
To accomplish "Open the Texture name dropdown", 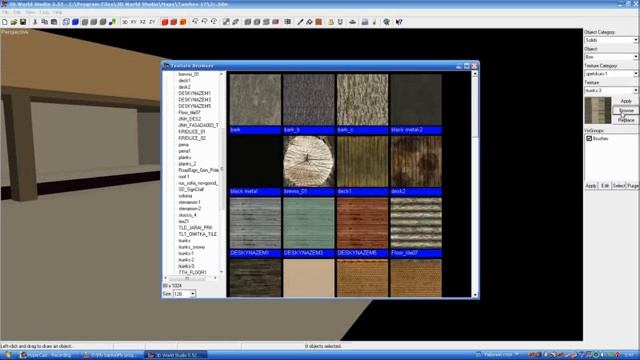I will (611, 90).
